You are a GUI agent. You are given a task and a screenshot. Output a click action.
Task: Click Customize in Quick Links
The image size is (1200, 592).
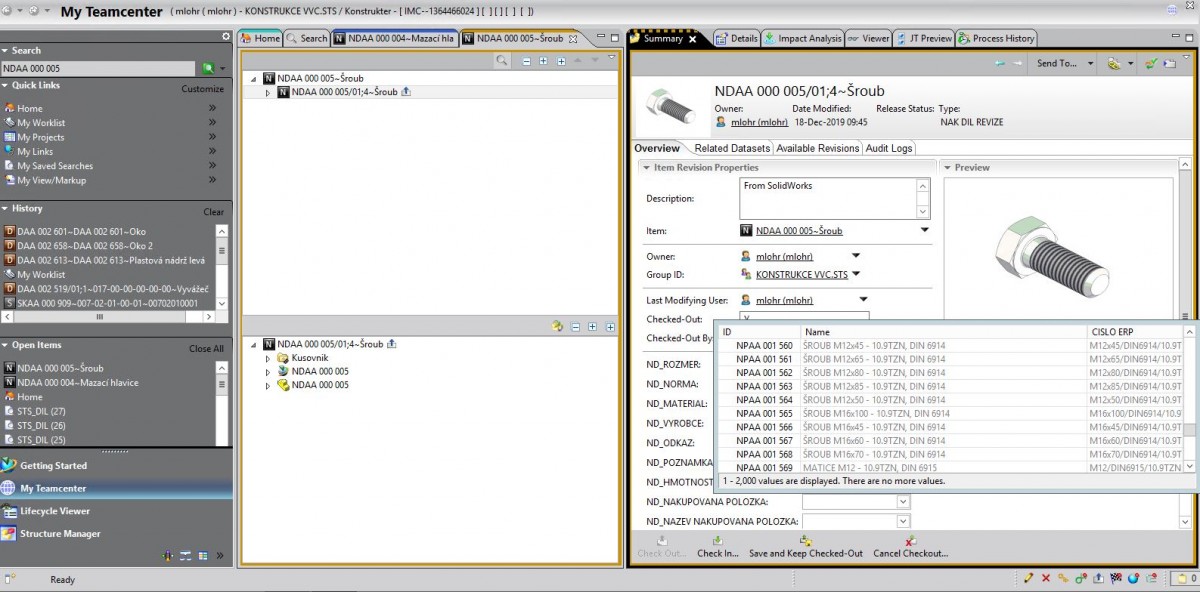202,89
